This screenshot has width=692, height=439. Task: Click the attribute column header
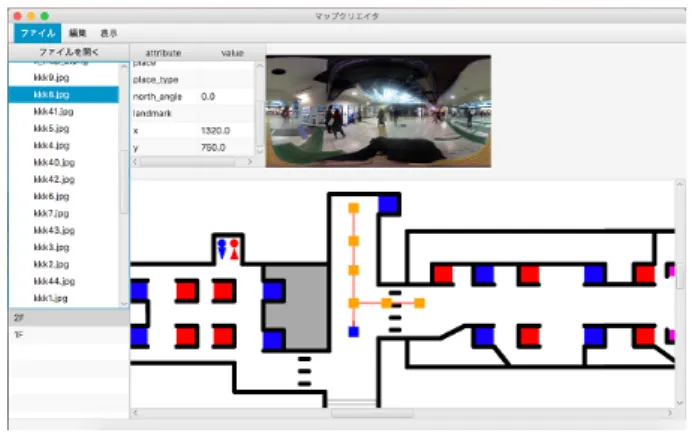point(163,53)
